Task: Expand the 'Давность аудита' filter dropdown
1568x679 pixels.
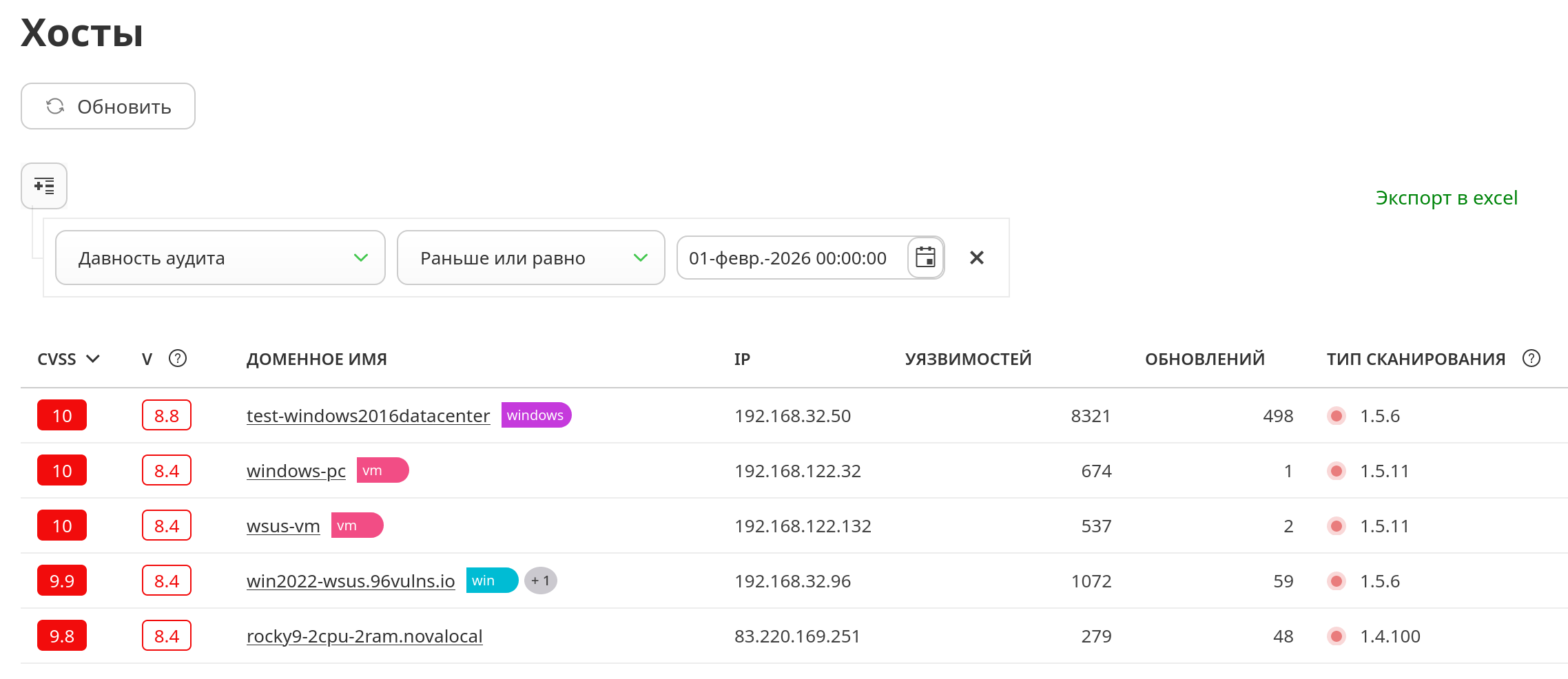Action: click(220, 258)
